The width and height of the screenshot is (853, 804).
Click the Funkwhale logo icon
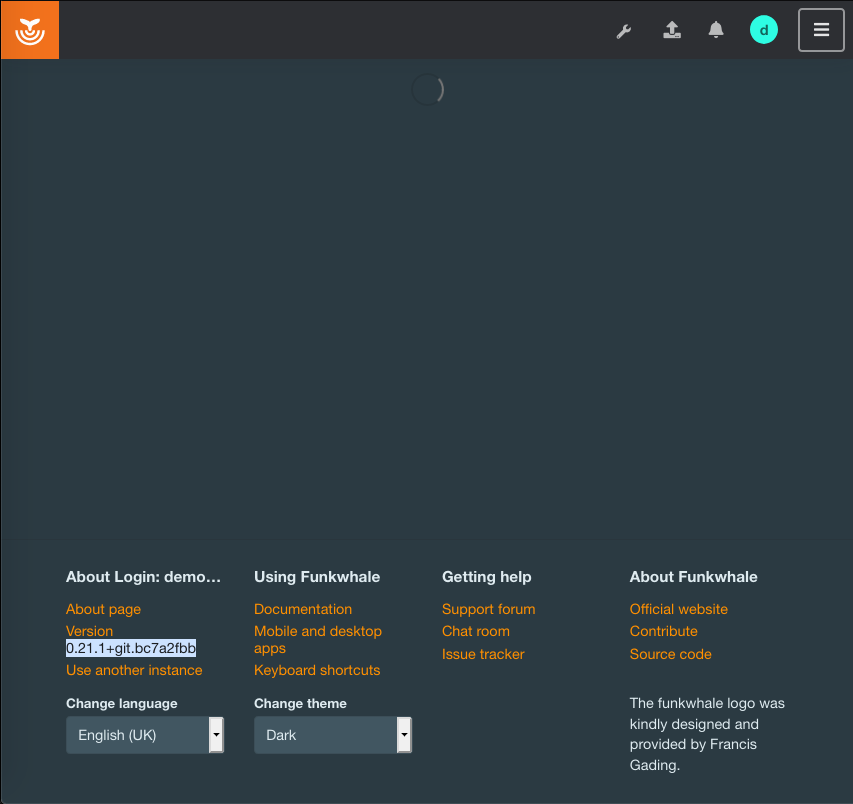pyautogui.click(x=30, y=30)
